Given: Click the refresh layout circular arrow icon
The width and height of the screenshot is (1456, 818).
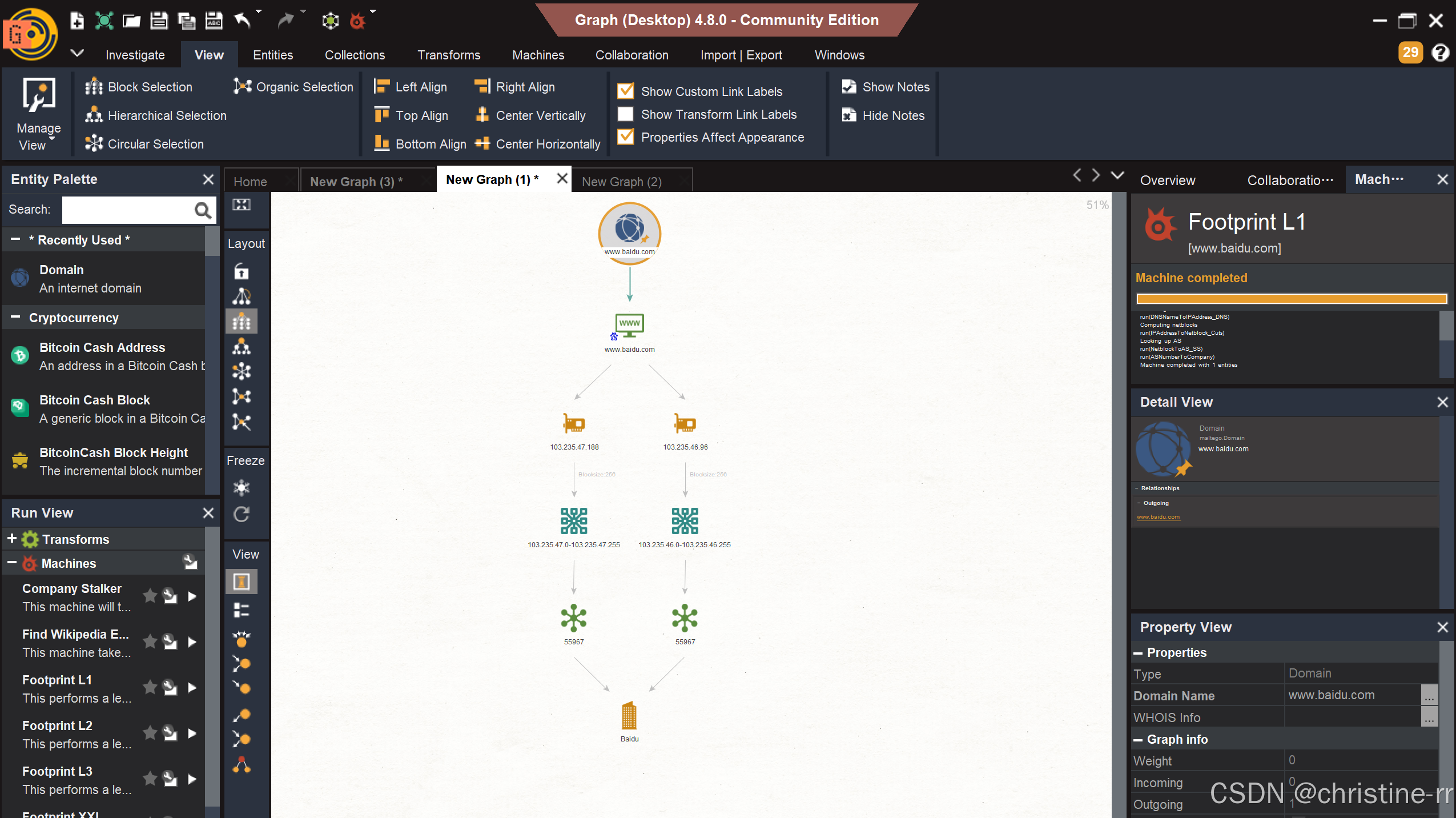Looking at the screenshot, I should pos(242,515).
